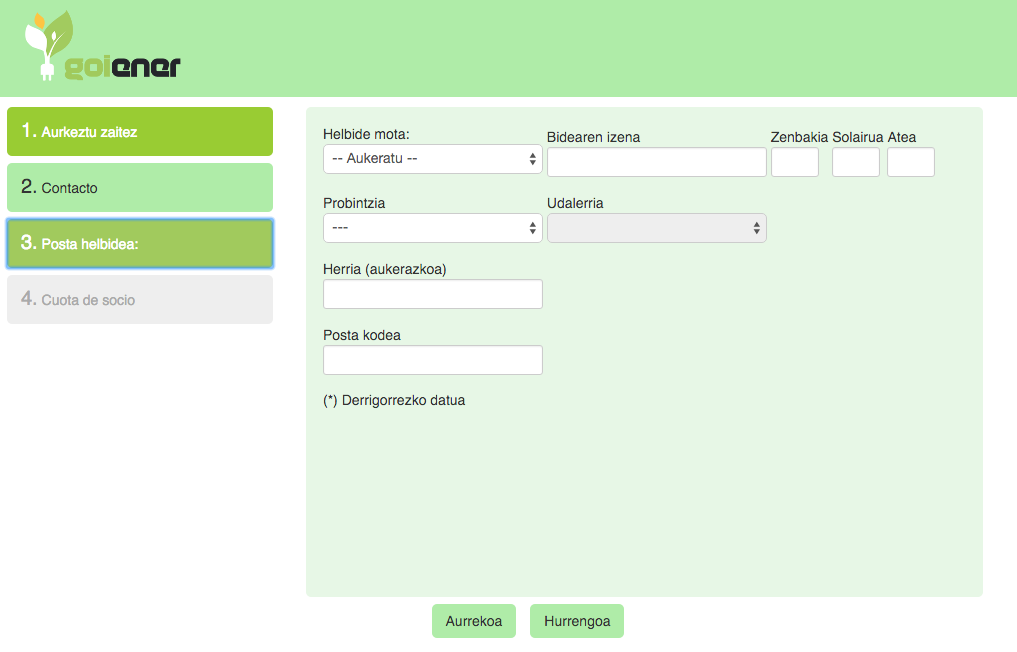Select step 3 Posta helbidea
Image resolution: width=1017 pixels, height=652 pixels.
tap(140, 244)
